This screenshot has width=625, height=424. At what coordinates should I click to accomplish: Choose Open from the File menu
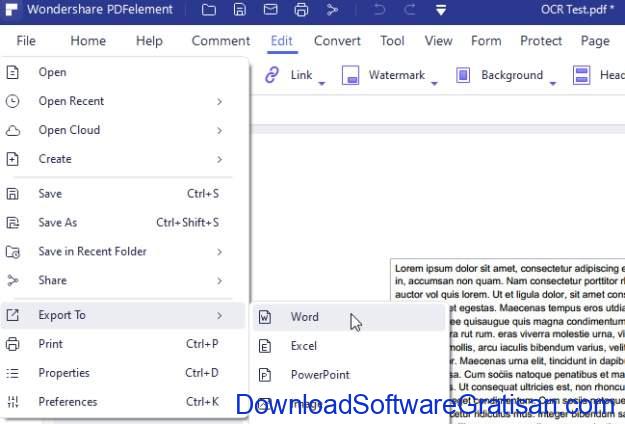coord(125,72)
